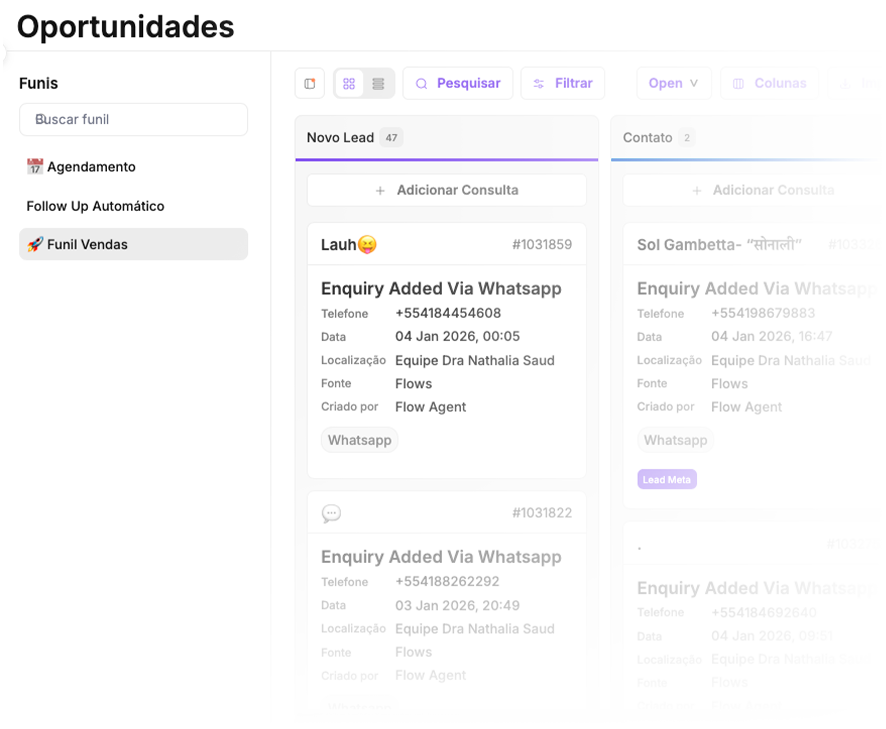Expand the Open status dropdown
Screen dimensions: 886x729
[x=673, y=84]
